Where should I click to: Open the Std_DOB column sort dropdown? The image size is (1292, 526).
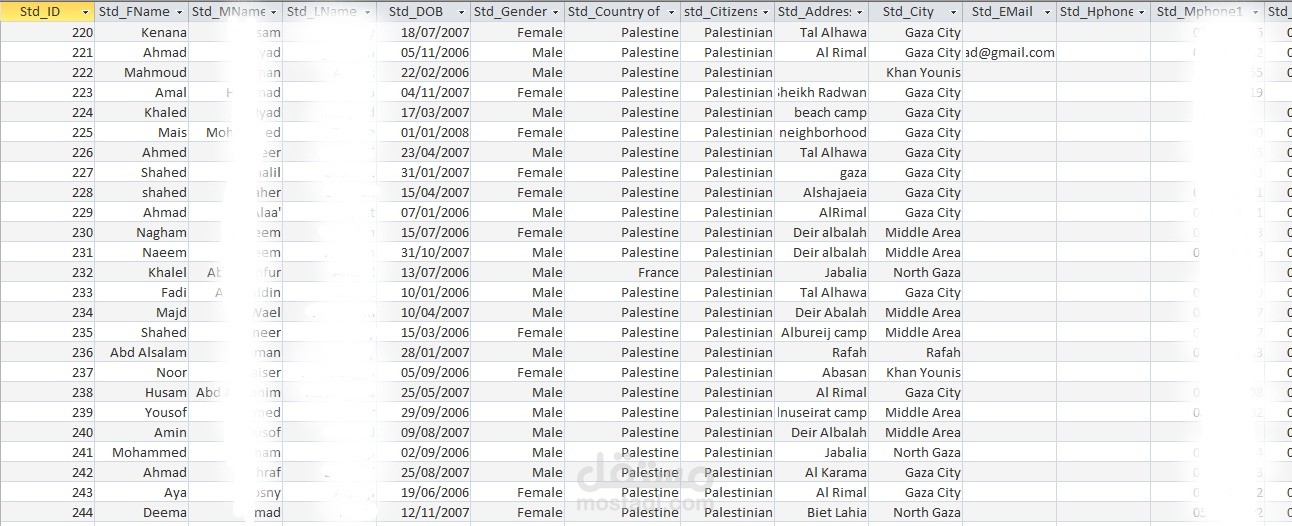461,12
